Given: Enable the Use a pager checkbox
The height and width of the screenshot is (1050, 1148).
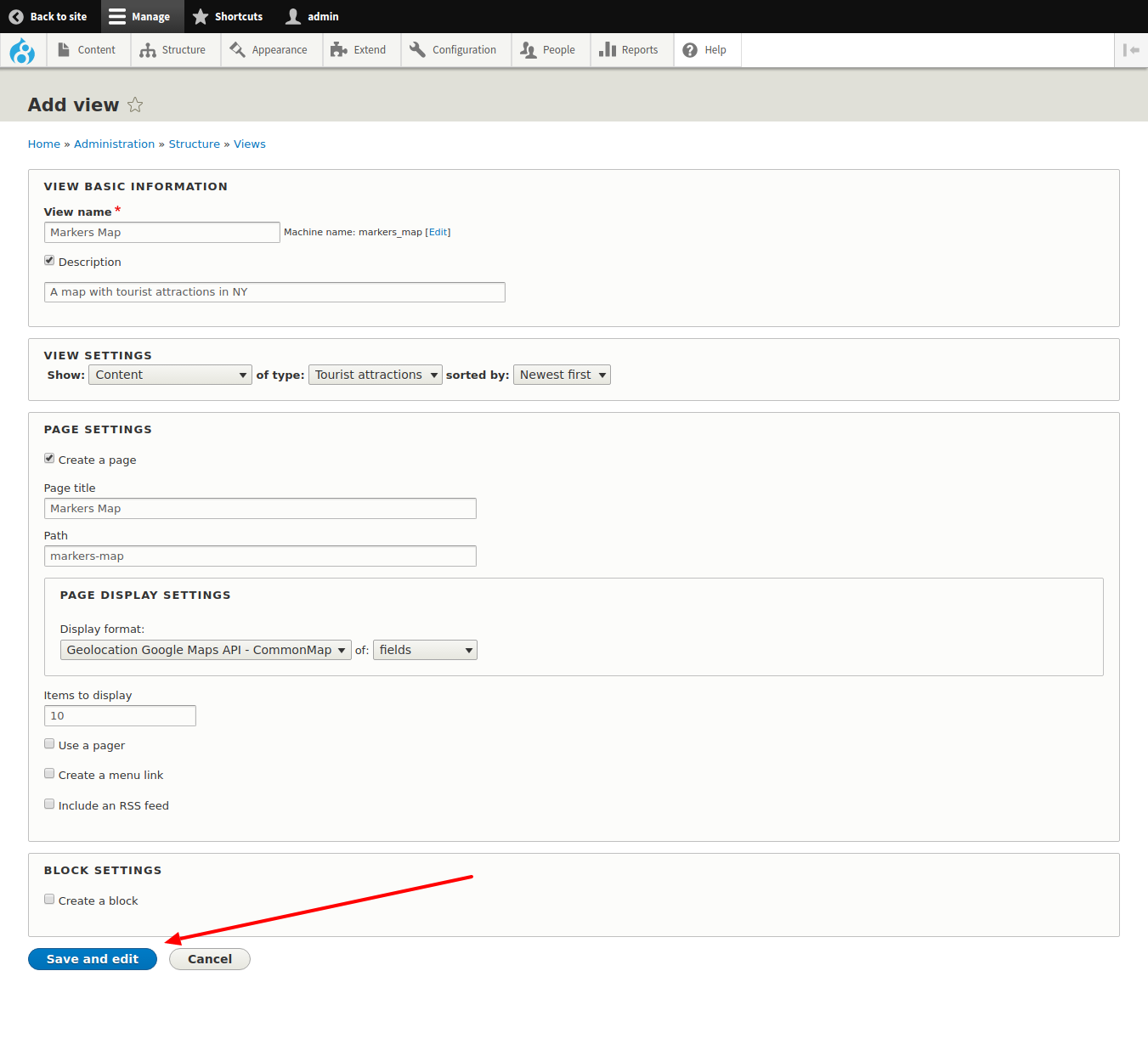Looking at the screenshot, I should tap(49, 744).
